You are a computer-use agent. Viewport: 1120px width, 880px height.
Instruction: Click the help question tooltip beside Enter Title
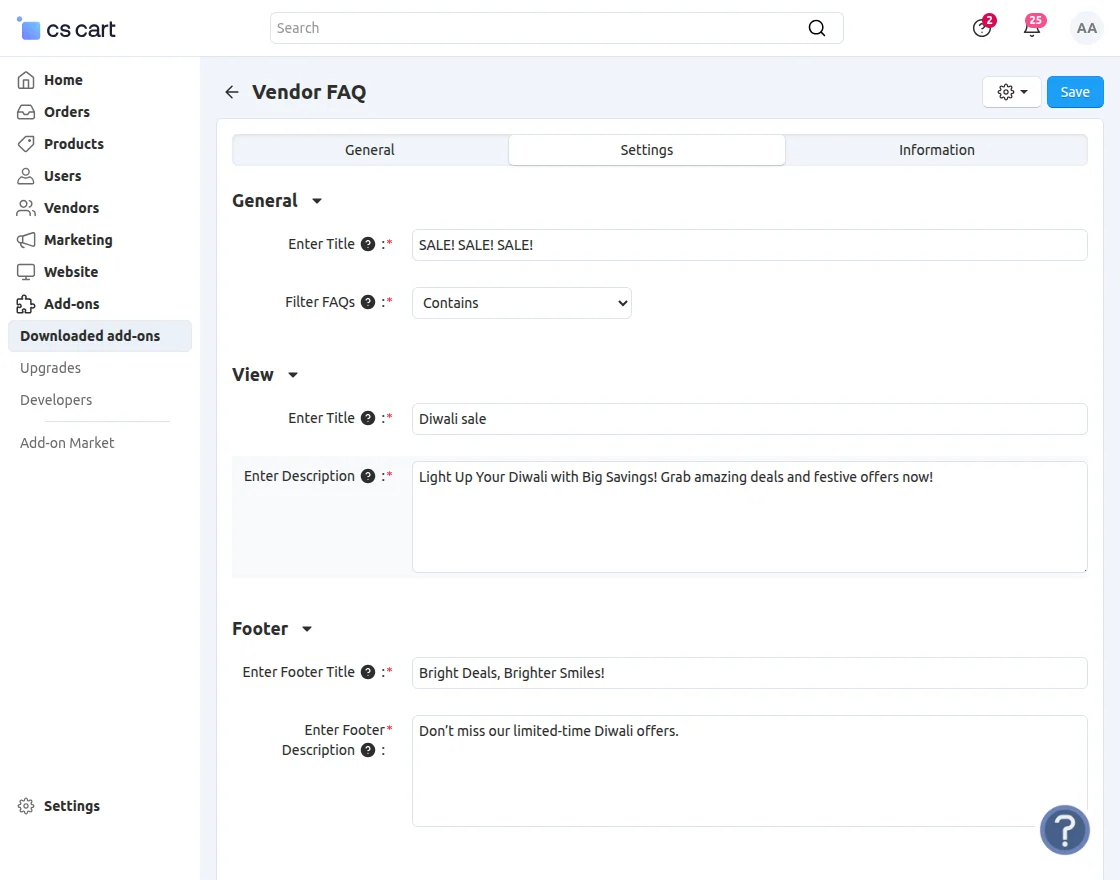pos(368,243)
